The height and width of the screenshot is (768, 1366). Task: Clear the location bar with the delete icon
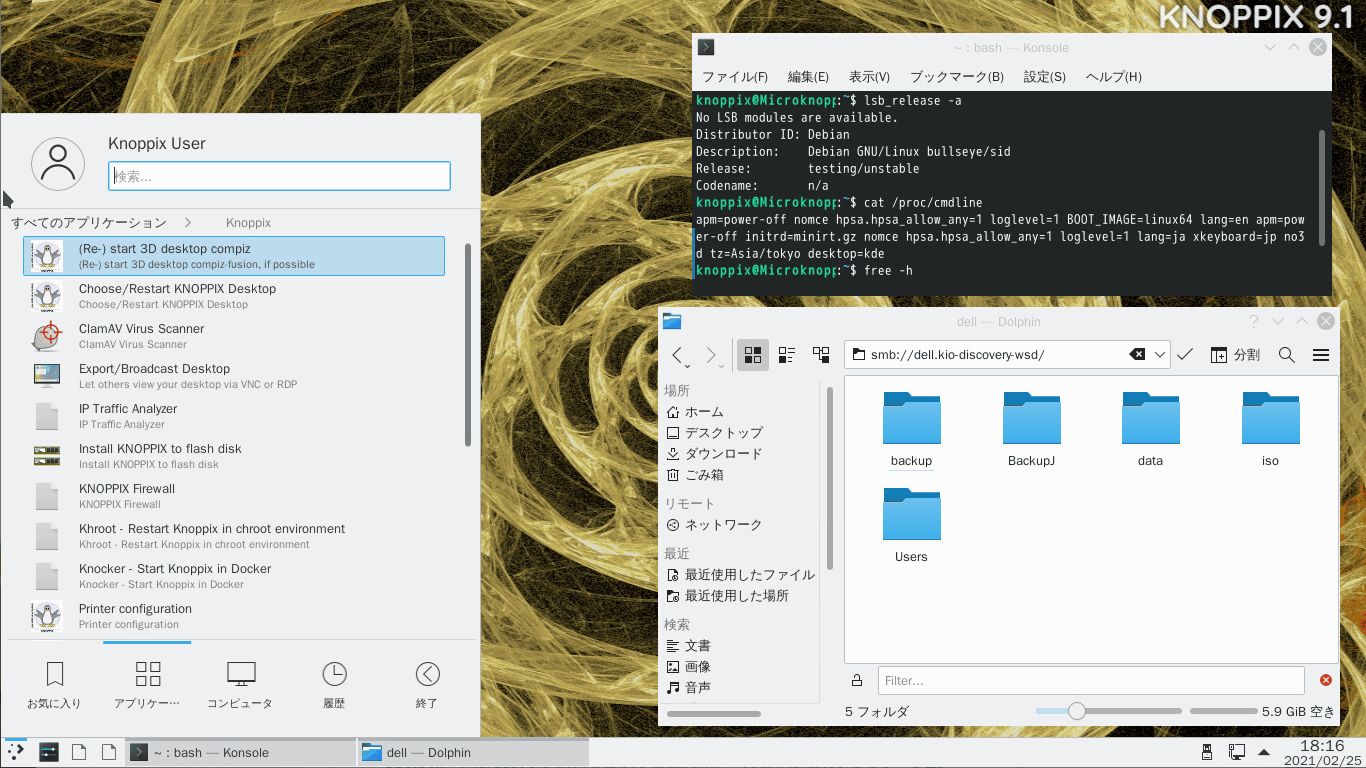tap(1139, 354)
